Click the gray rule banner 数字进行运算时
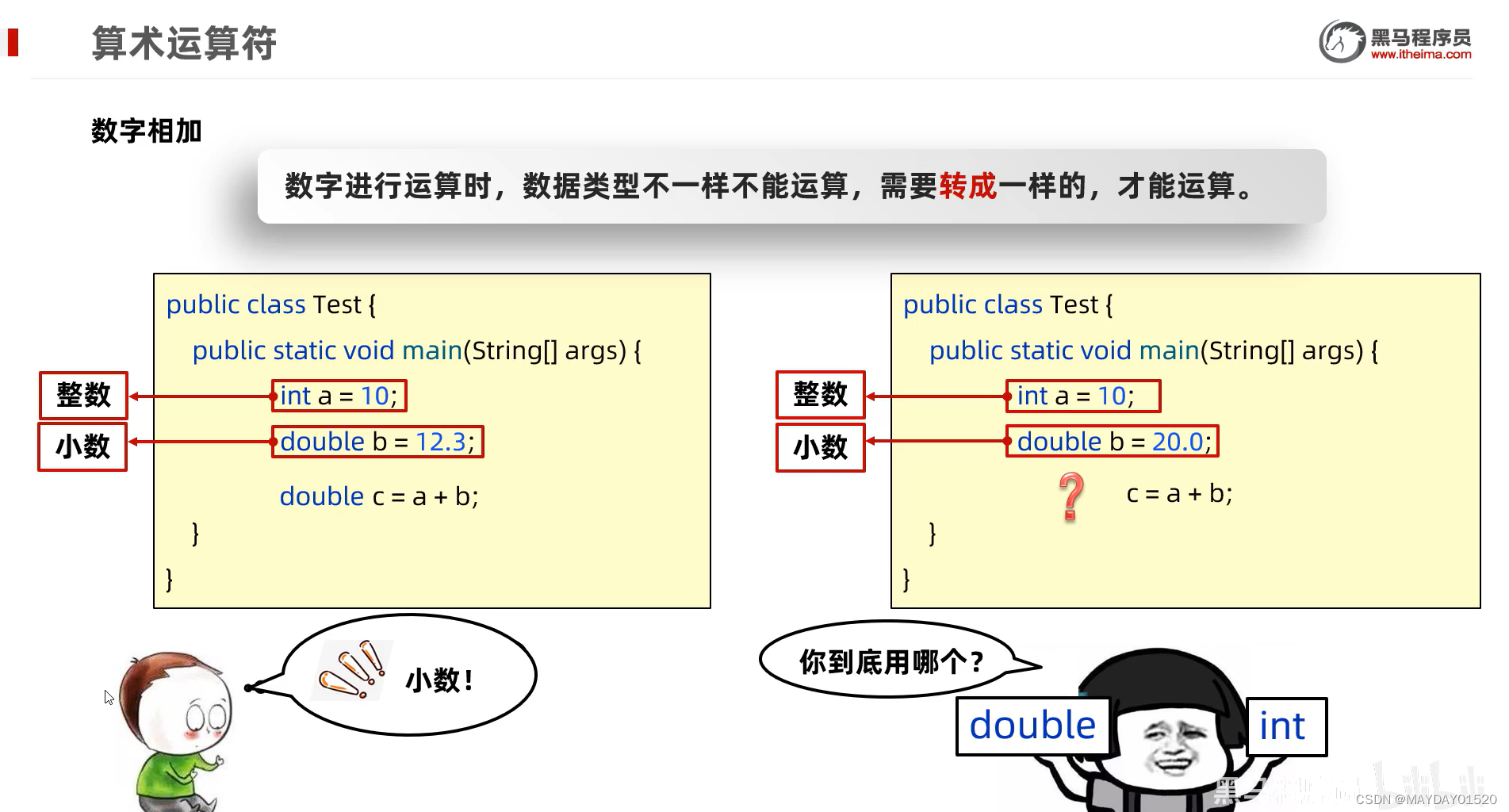This screenshot has width=1509, height=812. [791, 186]
